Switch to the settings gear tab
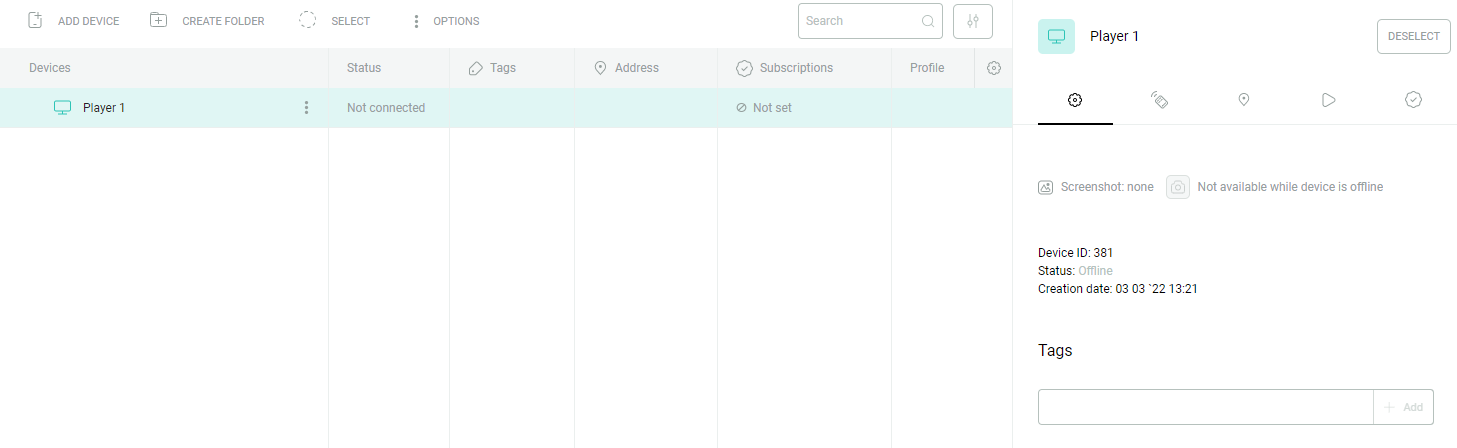This screenshot has width=1457, height=448. point(1075,100)
